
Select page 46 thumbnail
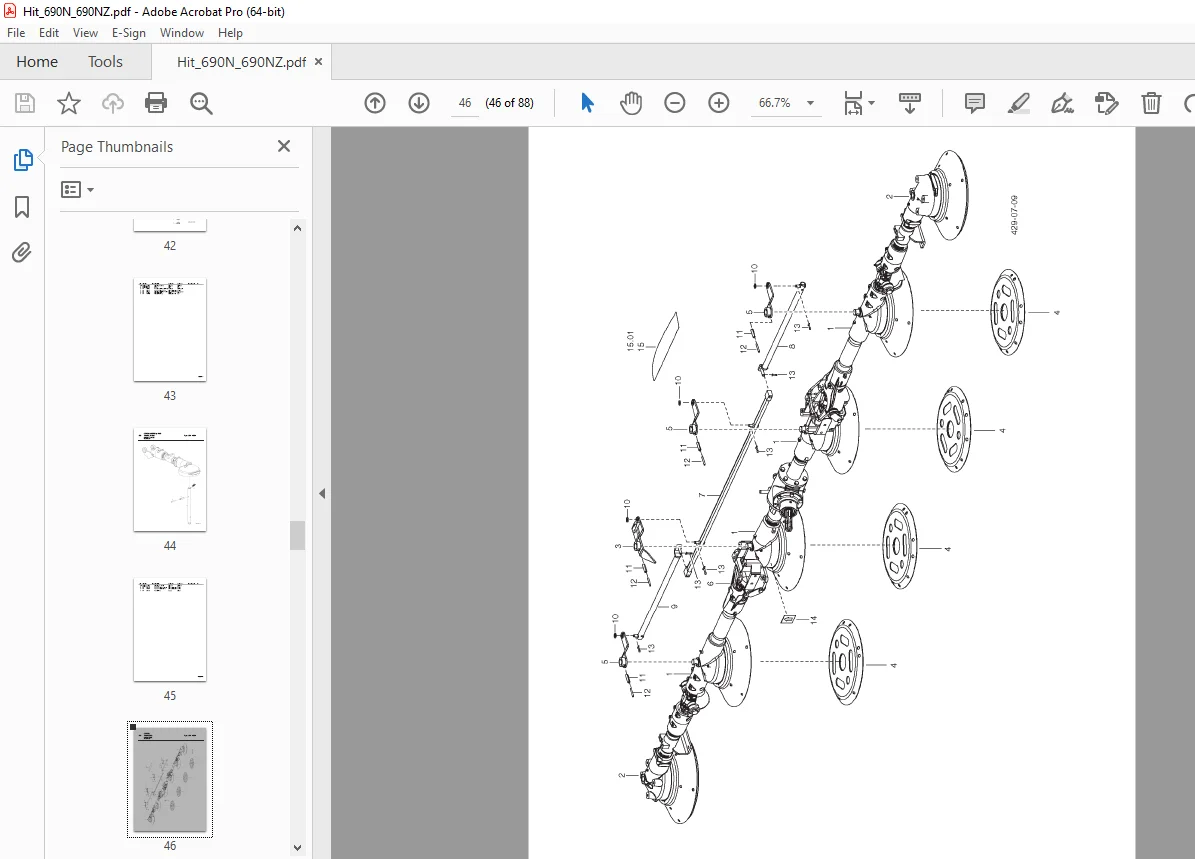click(x=170, y=779)
